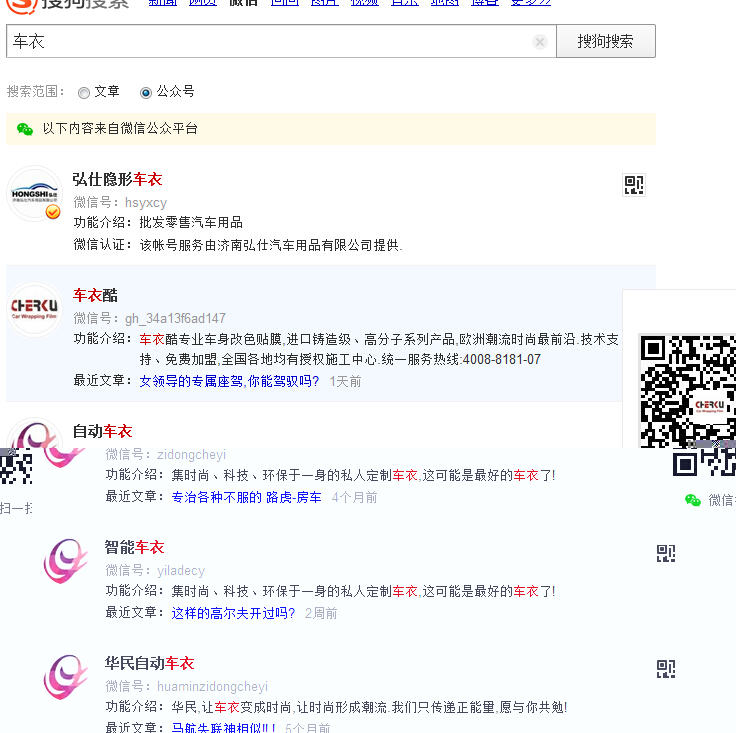Open article 女领导的专属座驾,你能驾驭吗?

pos(229,381)
